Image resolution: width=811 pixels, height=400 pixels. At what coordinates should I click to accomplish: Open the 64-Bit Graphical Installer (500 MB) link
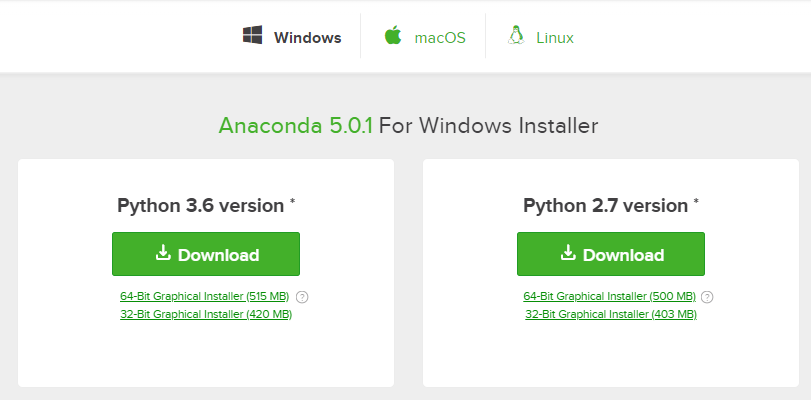(609, 297)
